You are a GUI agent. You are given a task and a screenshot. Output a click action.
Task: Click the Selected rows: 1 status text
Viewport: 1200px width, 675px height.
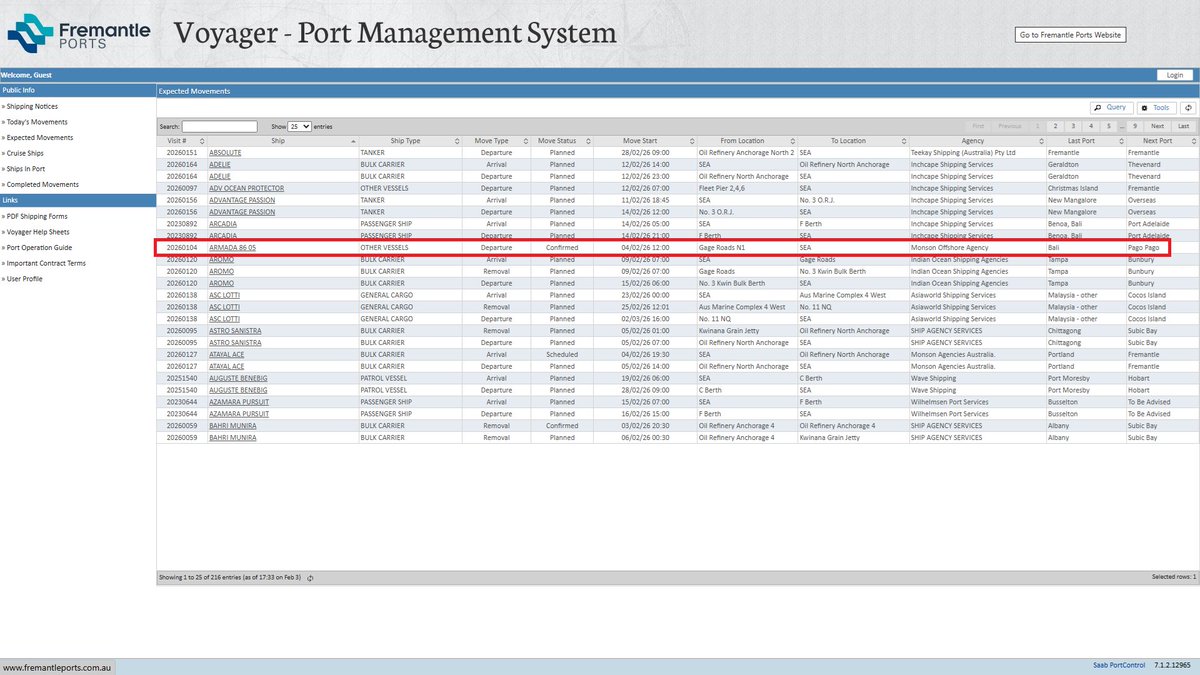point(1174,577)
